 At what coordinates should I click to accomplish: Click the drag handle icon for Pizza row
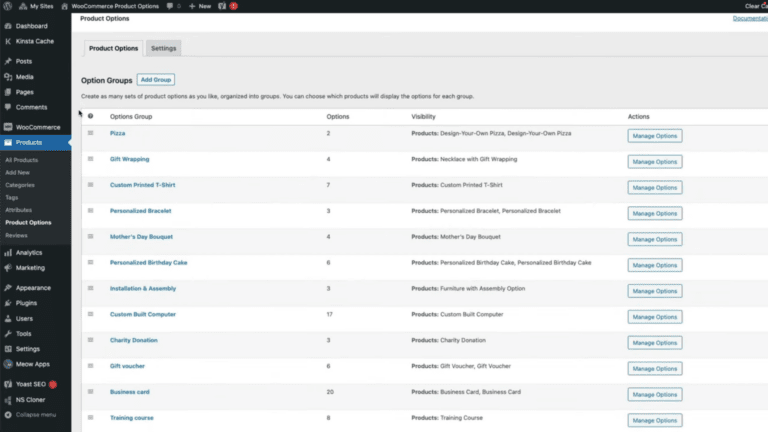(x=90, y=133)
